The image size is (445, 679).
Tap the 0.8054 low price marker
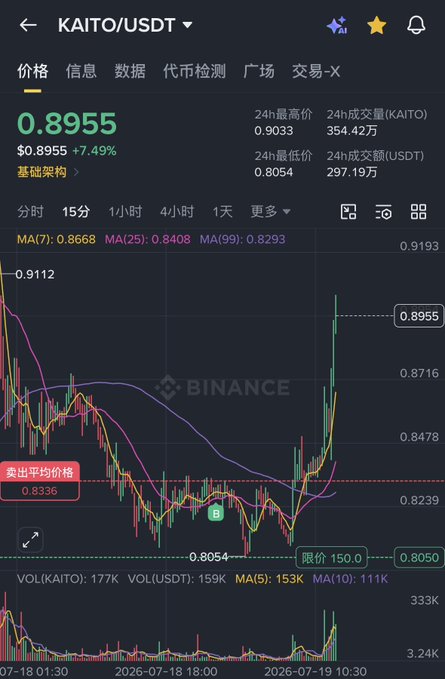click(x=209, y=557)
